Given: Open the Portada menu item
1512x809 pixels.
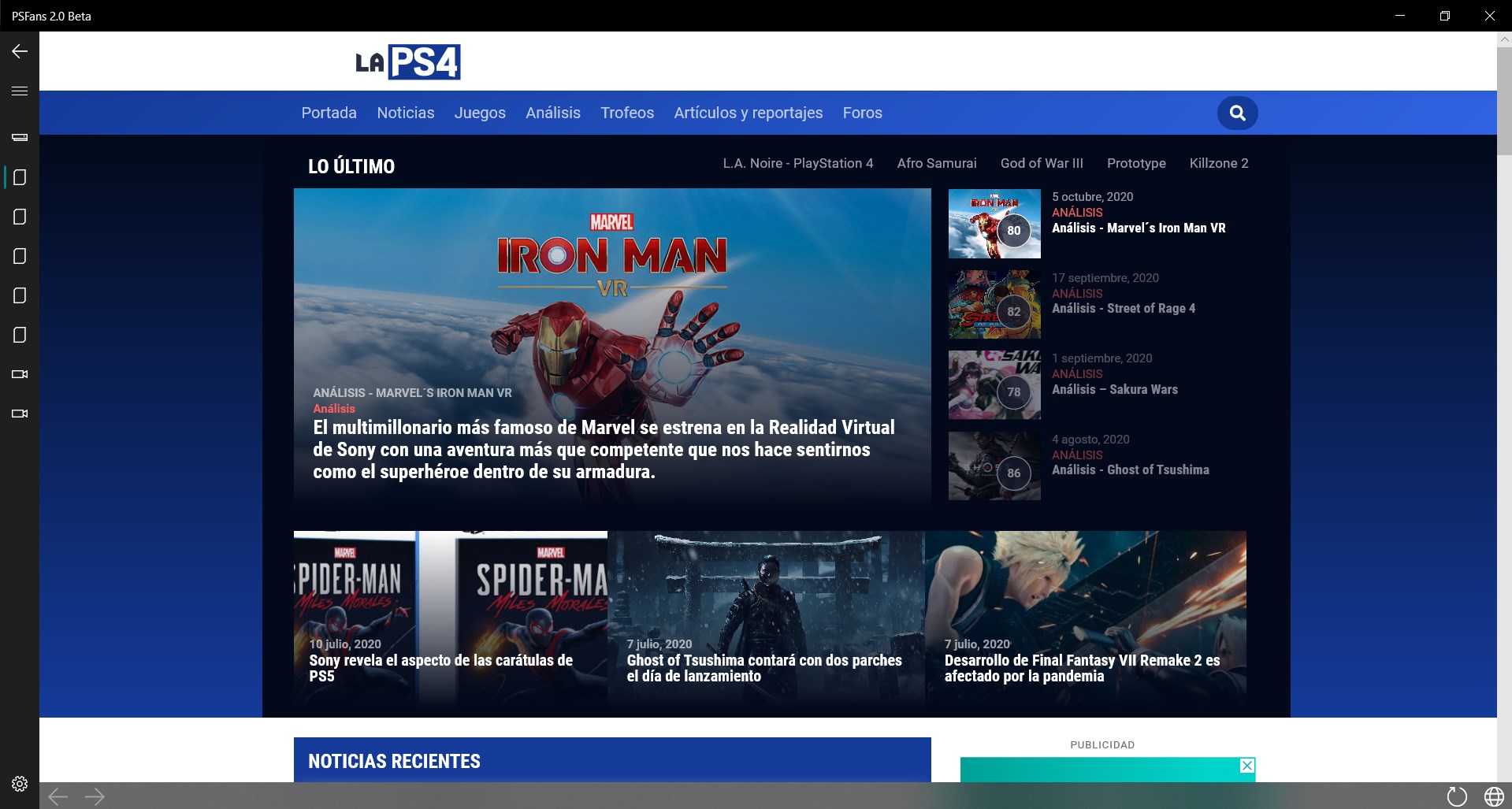Looking at the screenshot, I should (329, 113).
